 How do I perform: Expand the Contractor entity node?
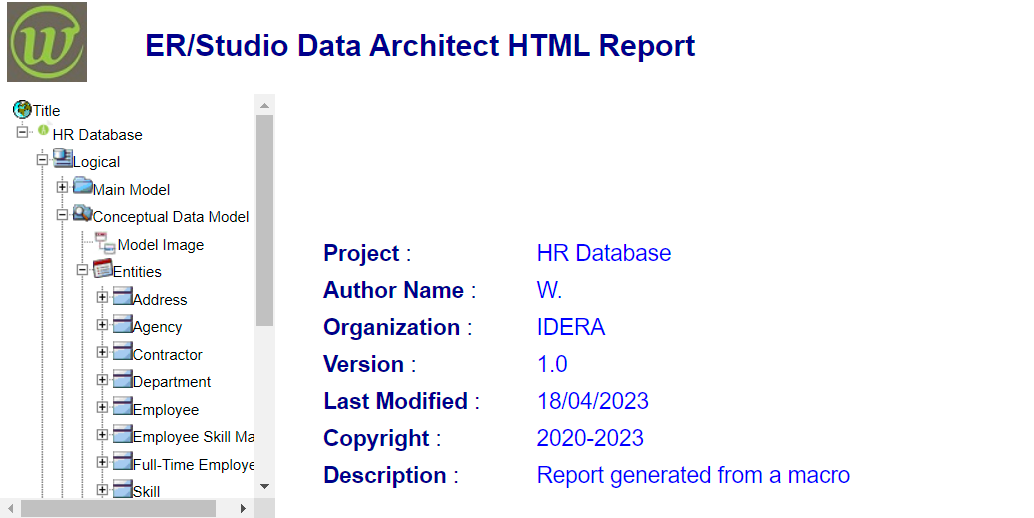pos(102,353)
